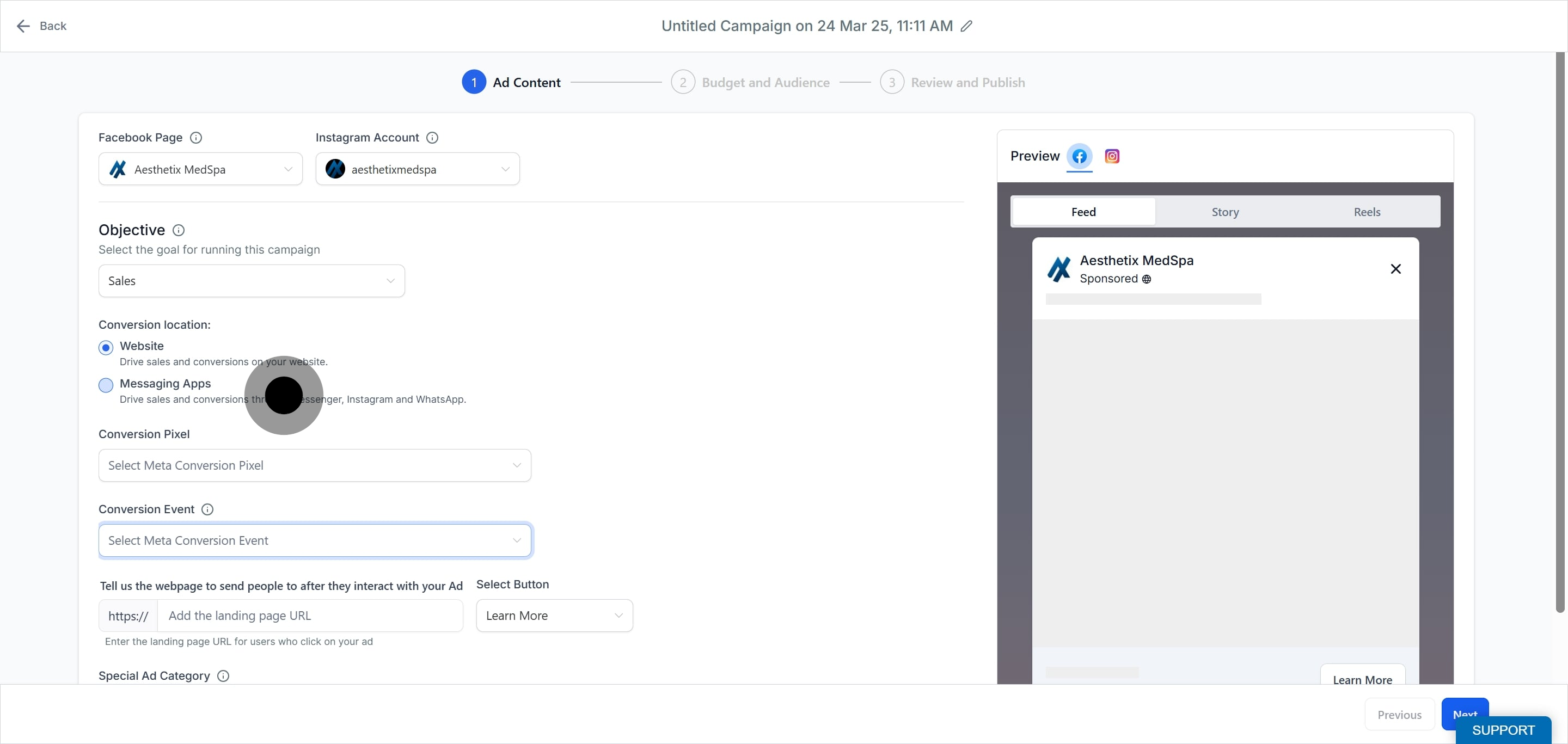Click the page vertical scrollbar

[x=1559, y=332]
